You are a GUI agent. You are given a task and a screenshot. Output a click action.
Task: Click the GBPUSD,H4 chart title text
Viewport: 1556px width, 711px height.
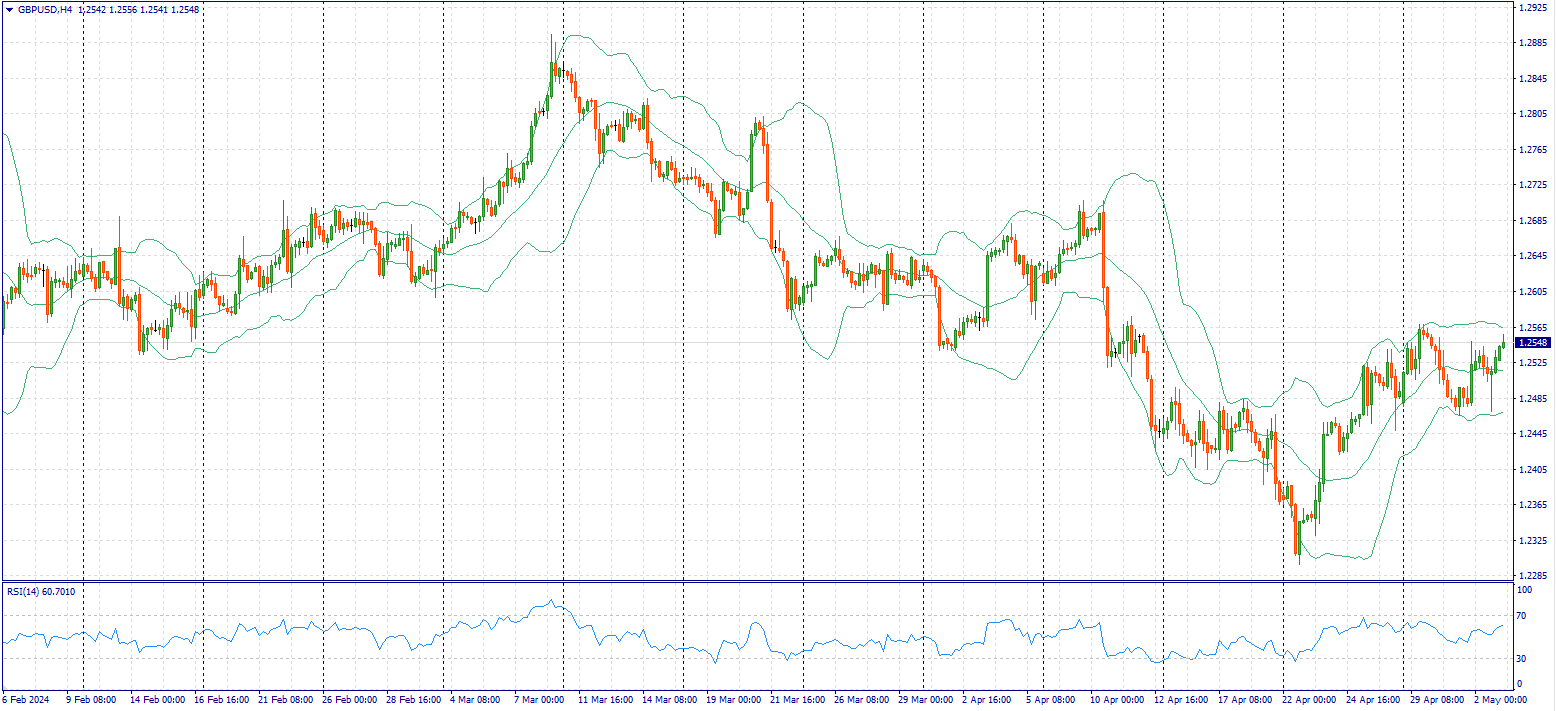(x=45, y=9)
